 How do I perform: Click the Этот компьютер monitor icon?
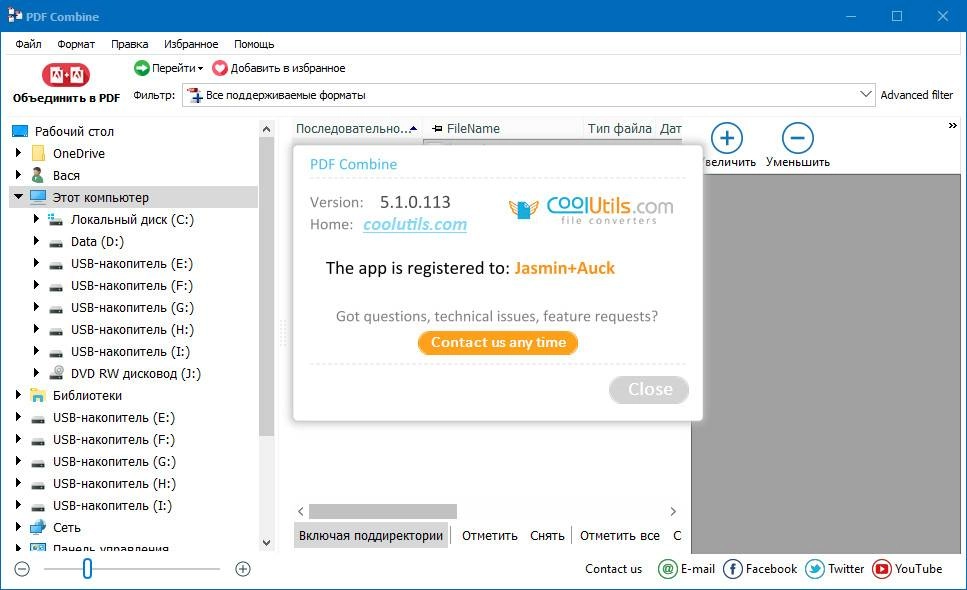pos(38,197)
